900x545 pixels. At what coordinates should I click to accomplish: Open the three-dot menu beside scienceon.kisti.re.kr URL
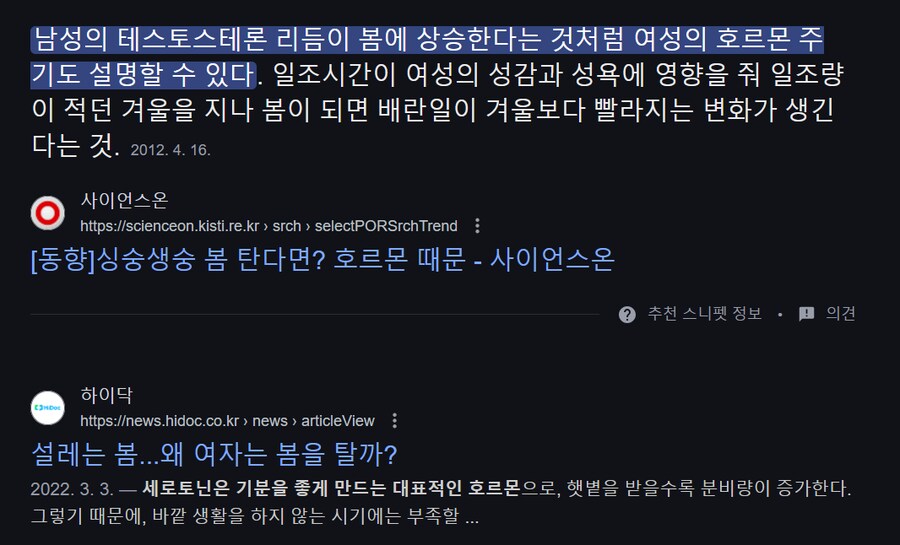click(x=477, y=225)
